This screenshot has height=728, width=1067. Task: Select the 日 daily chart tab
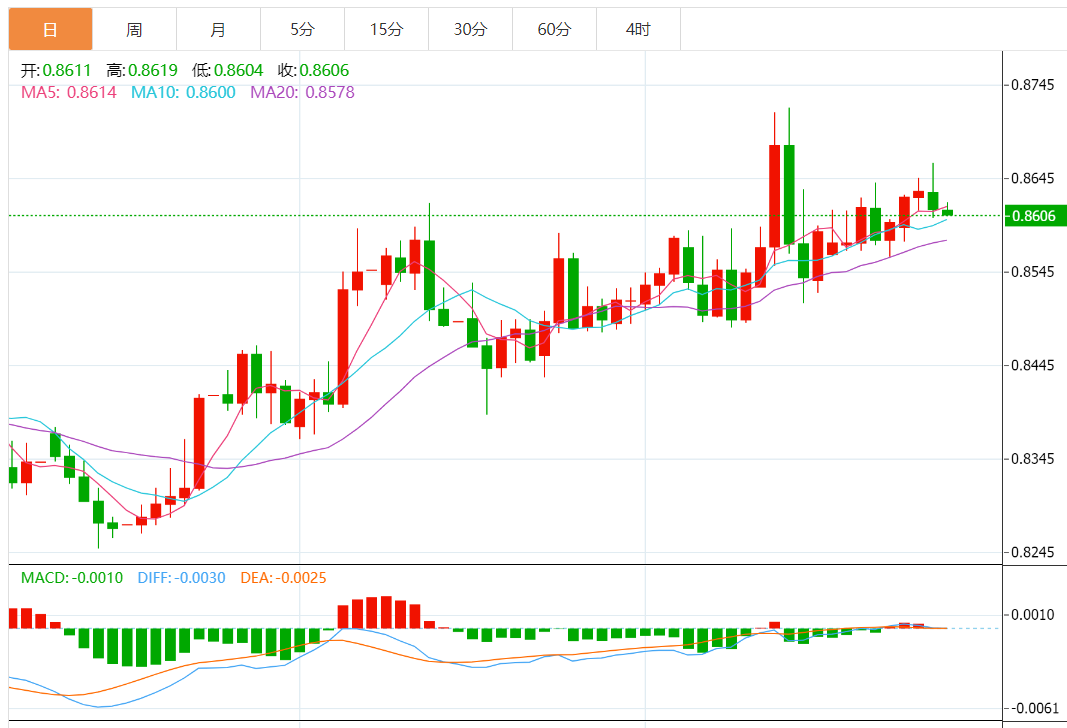pos(50,29)
